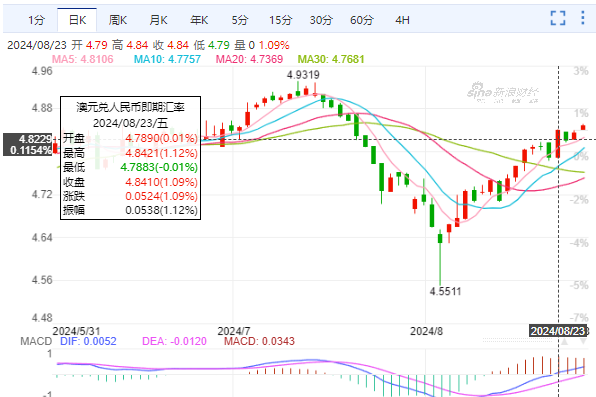The width and height of the screenshot is (596, 397).
Task: Click the 4.56 price axis label
Action: (x=42, y=280)
